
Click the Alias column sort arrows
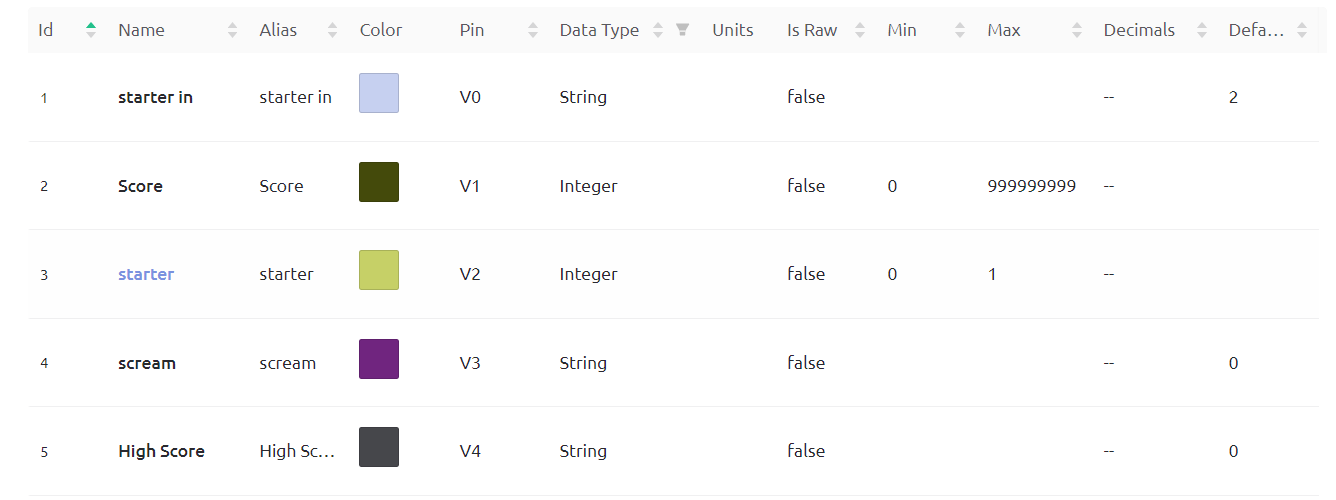(333, 30)
